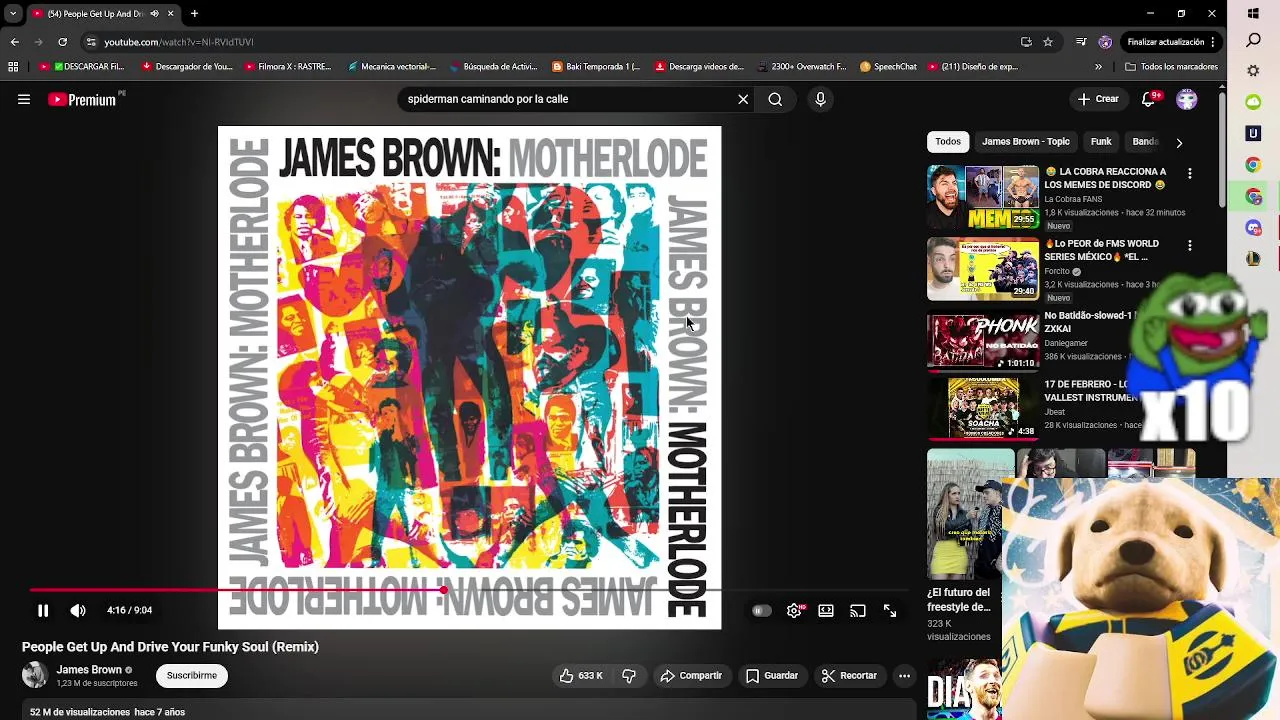Select the Todos filter chip

pos(948,142)
